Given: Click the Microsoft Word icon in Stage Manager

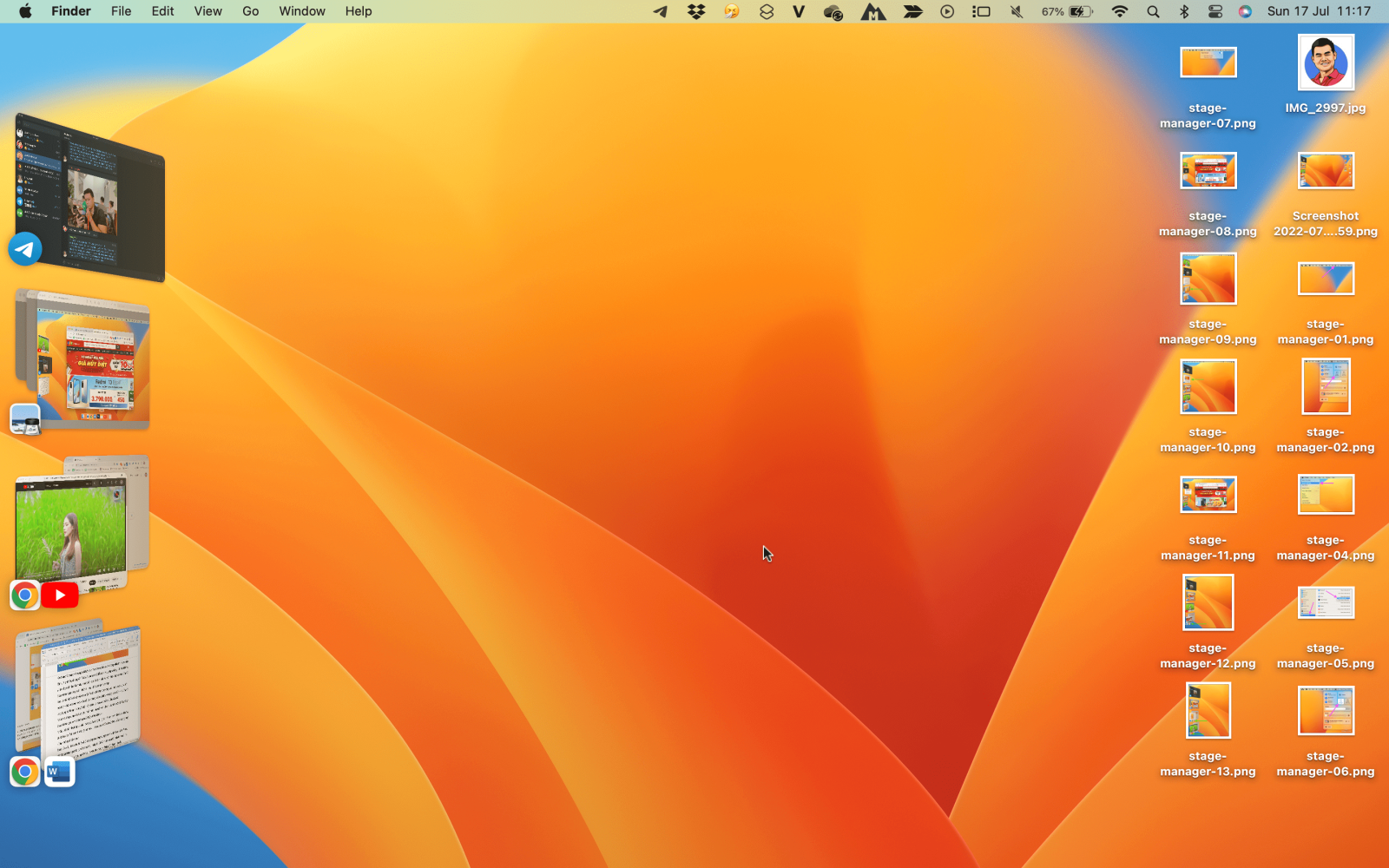Looking at the screenshot, I should point(59,772).
